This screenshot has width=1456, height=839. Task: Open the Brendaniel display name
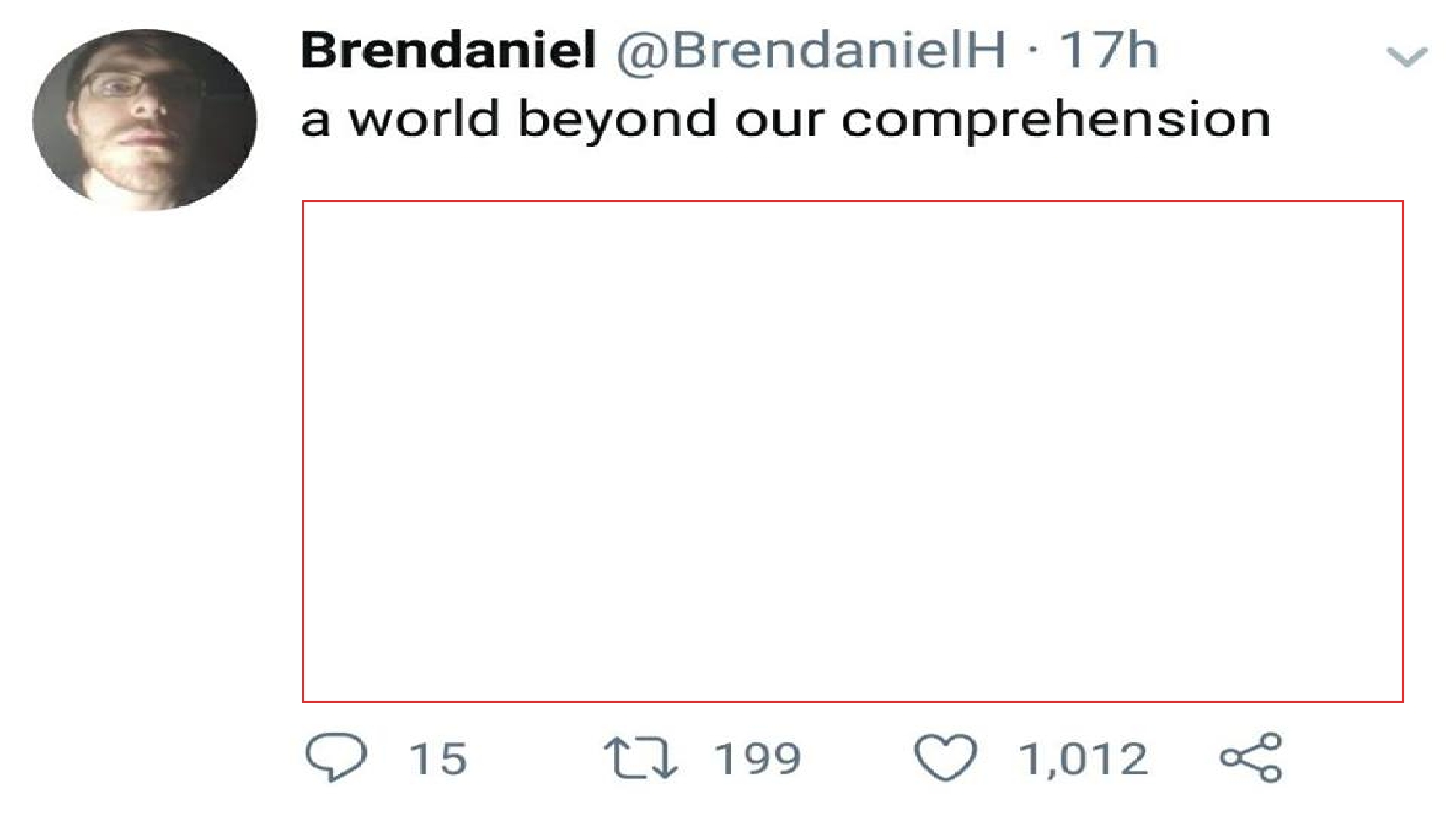tap(448, 49)
